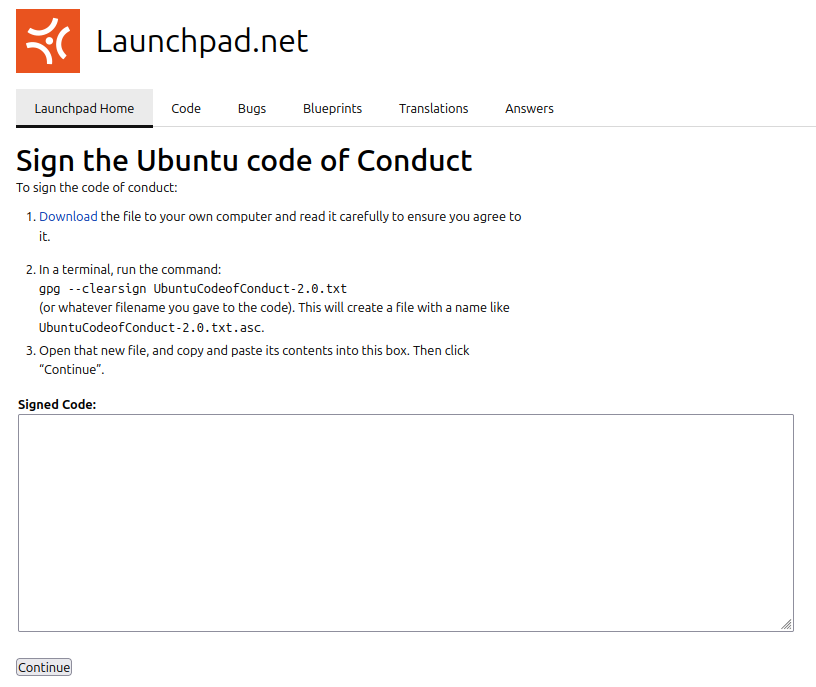Click the Signed Code field label
816x687 pixels.
click(x=57, y=404)
